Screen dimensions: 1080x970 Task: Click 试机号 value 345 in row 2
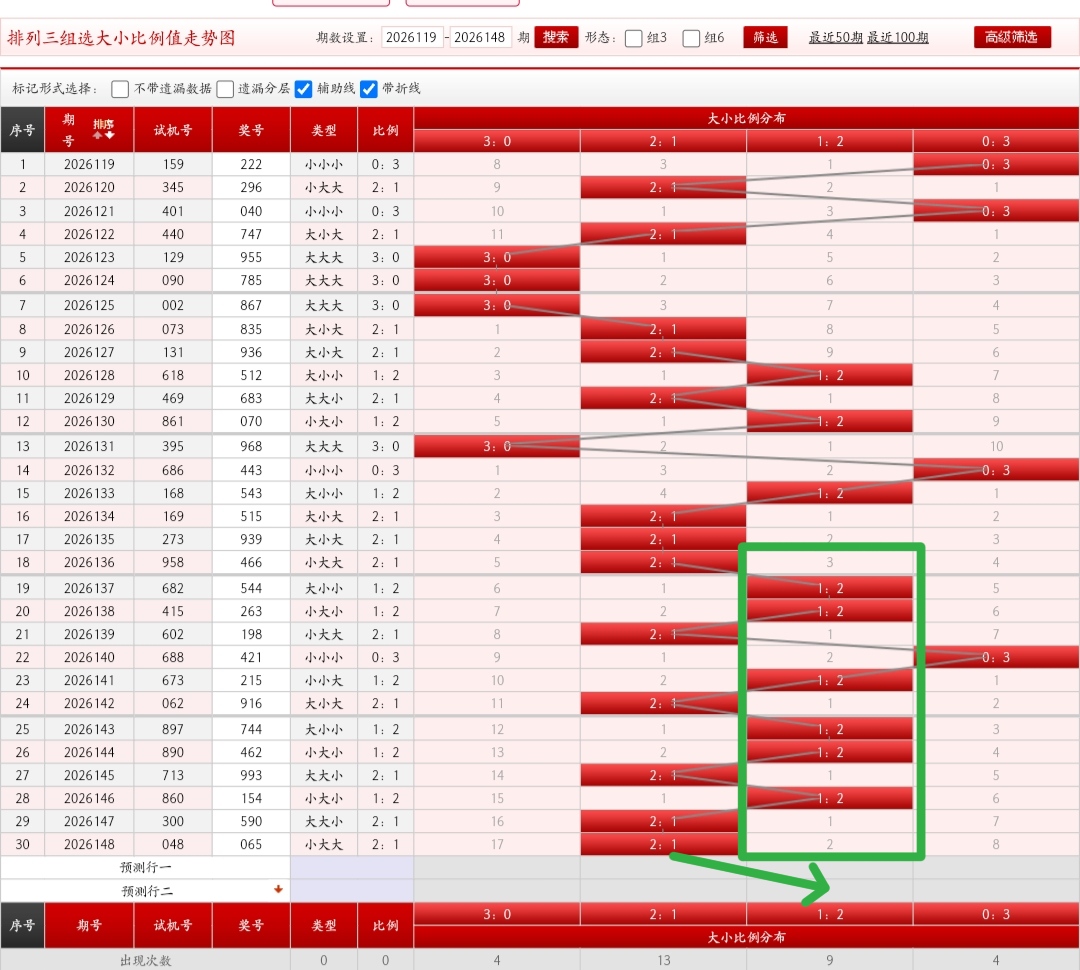point(173,187)
